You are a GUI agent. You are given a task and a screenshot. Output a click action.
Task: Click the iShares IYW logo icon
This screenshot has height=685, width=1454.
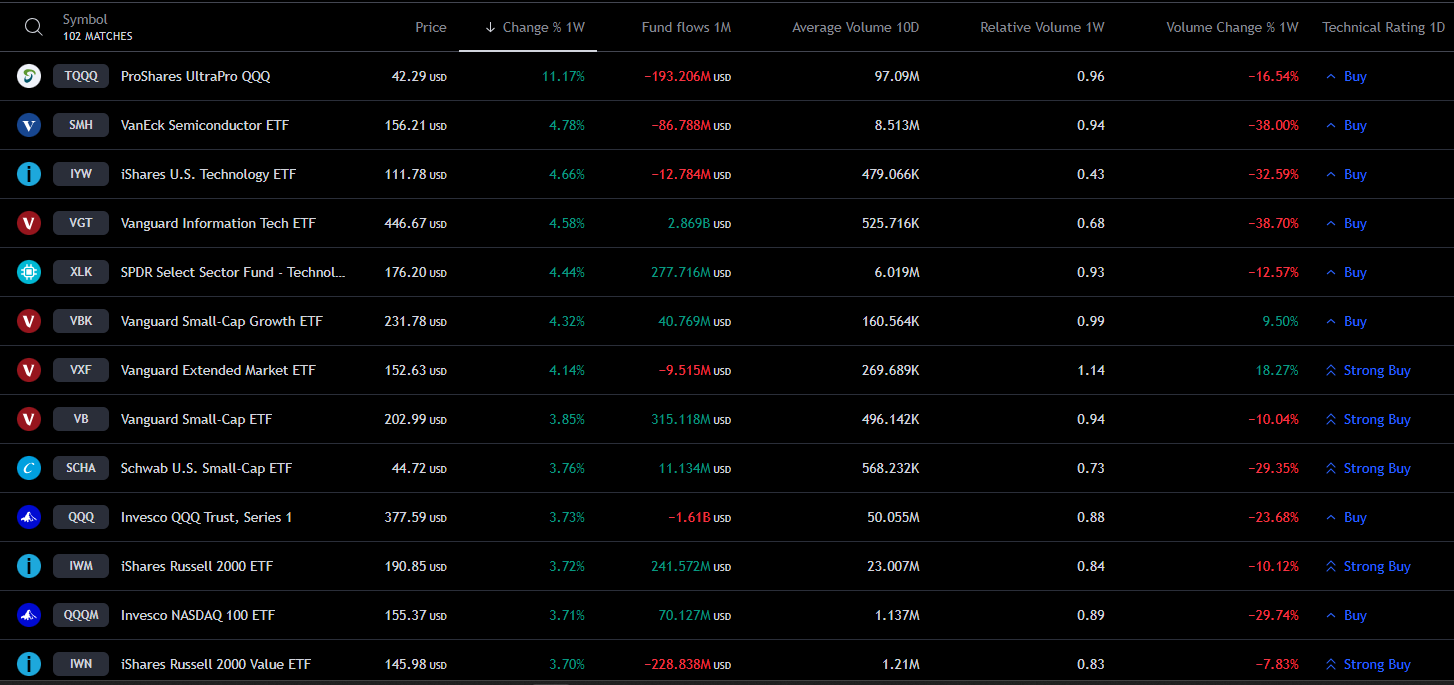(x=29, y=174)
